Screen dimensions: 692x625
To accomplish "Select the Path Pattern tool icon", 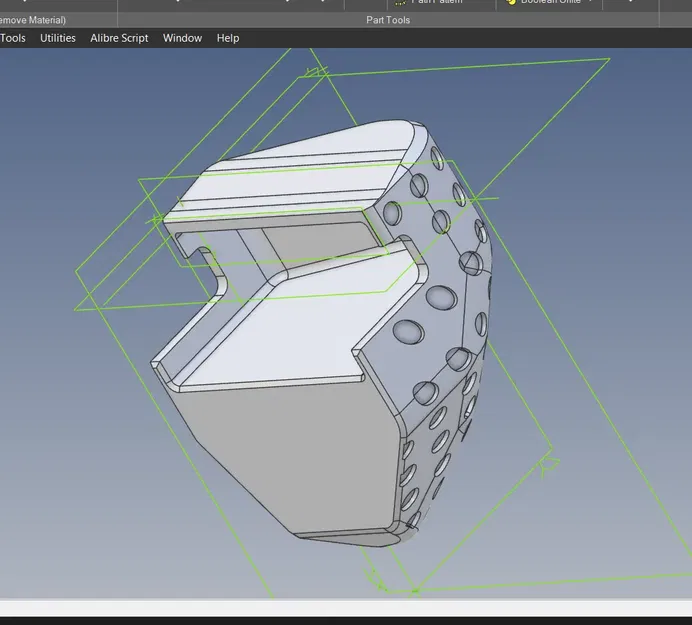I will (401, 3).
